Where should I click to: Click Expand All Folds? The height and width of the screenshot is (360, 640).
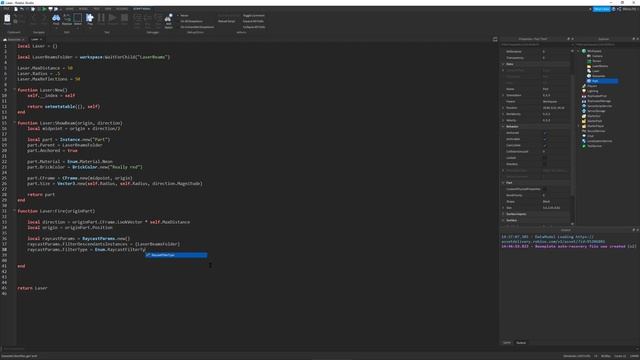(x=253, y=21)
